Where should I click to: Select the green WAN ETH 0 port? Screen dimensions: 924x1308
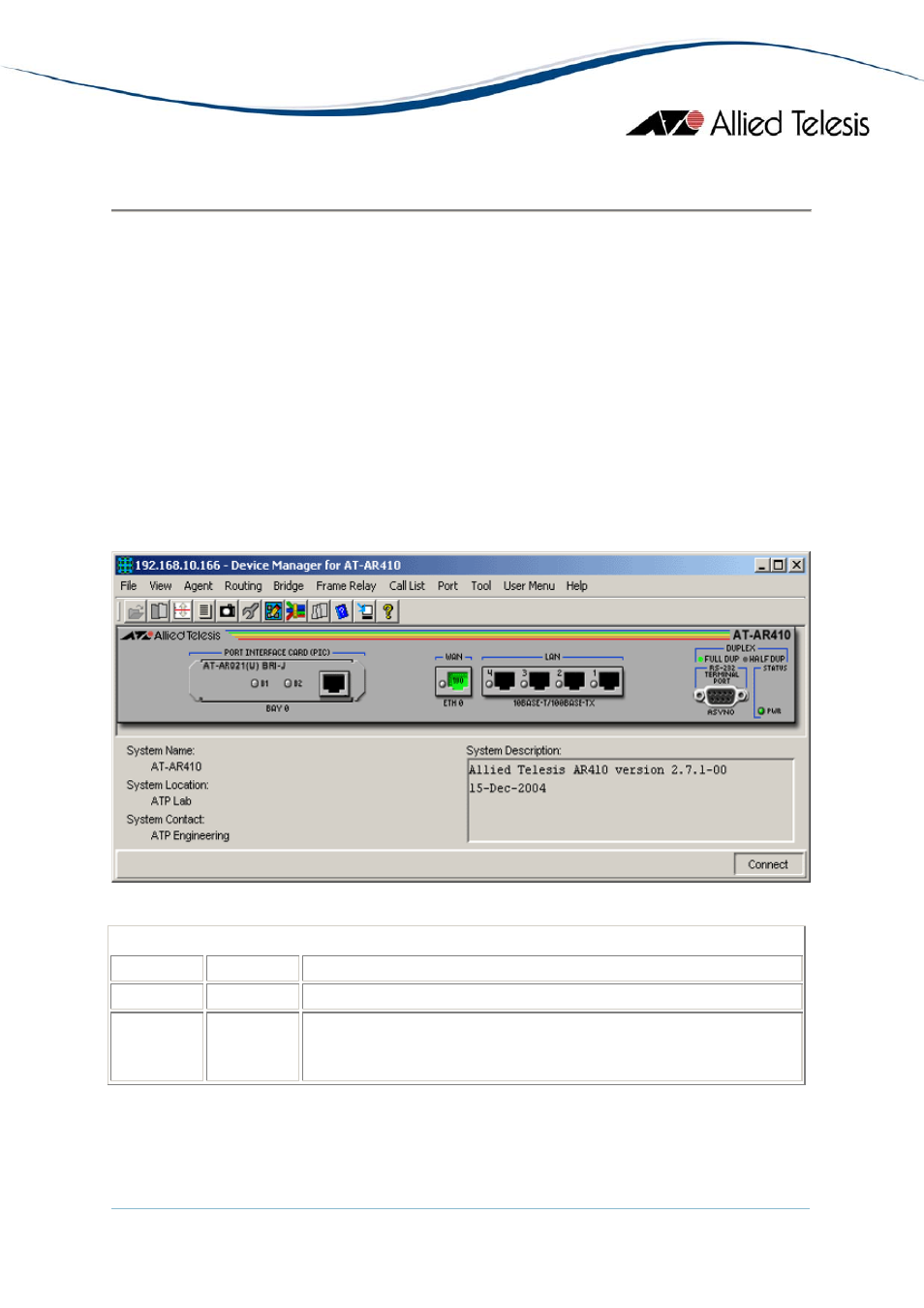[458, 681]
